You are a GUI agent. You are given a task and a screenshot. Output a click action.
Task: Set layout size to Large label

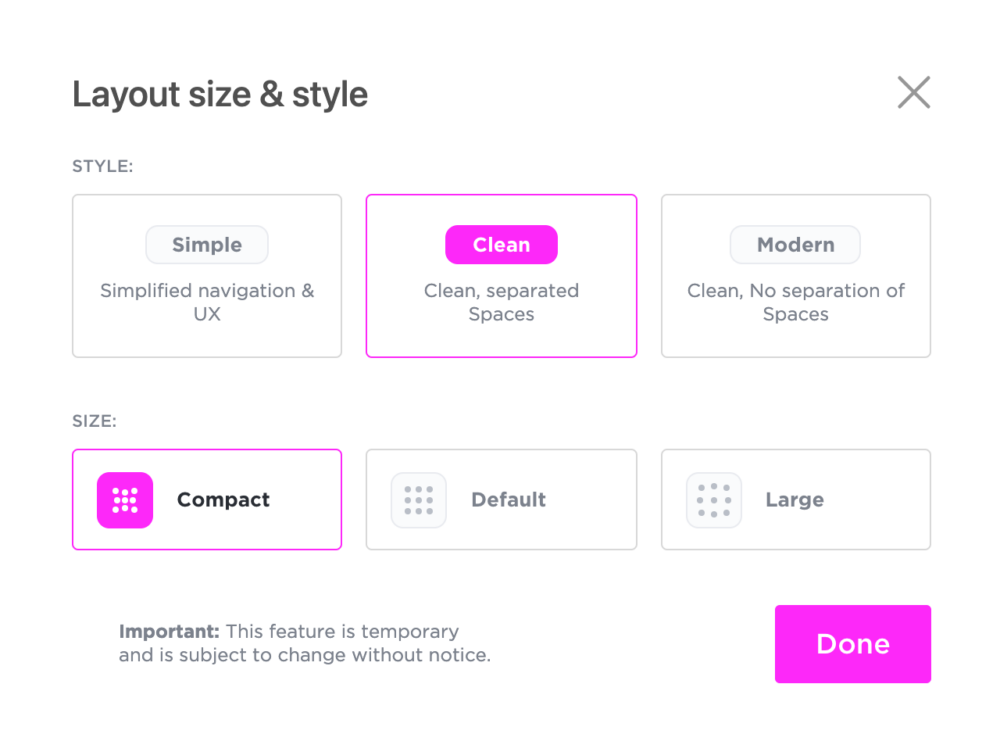(794, 500)
